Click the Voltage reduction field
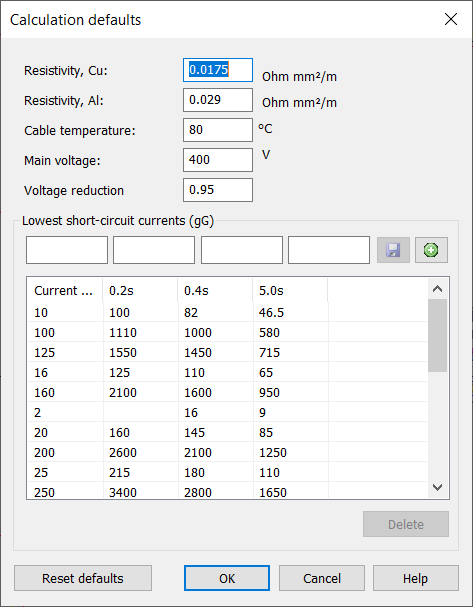Image resolution: width=473 pixels, height=607 pixels. click(x=218, y=190)
